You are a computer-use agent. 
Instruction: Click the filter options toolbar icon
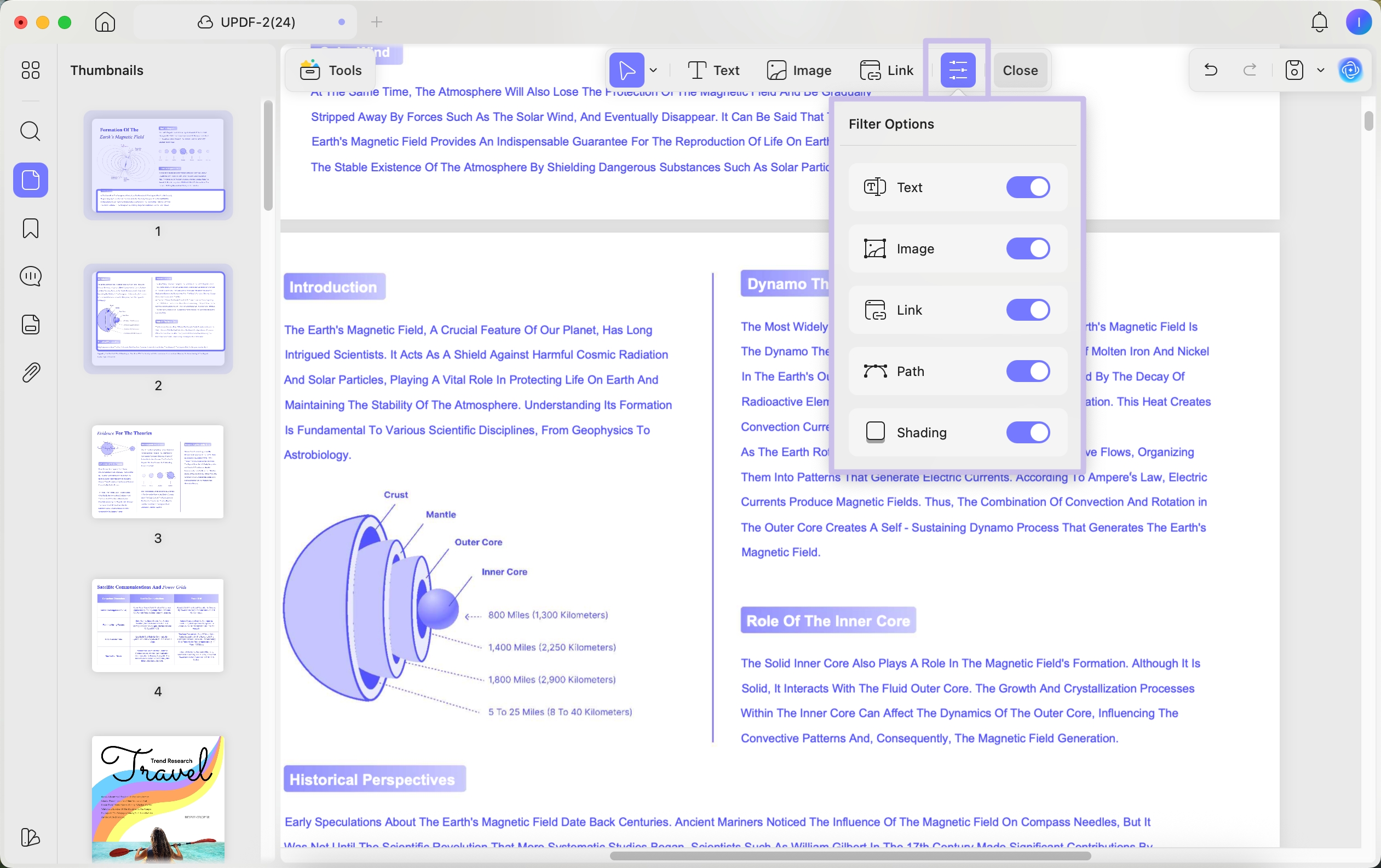tap(957, 70)
